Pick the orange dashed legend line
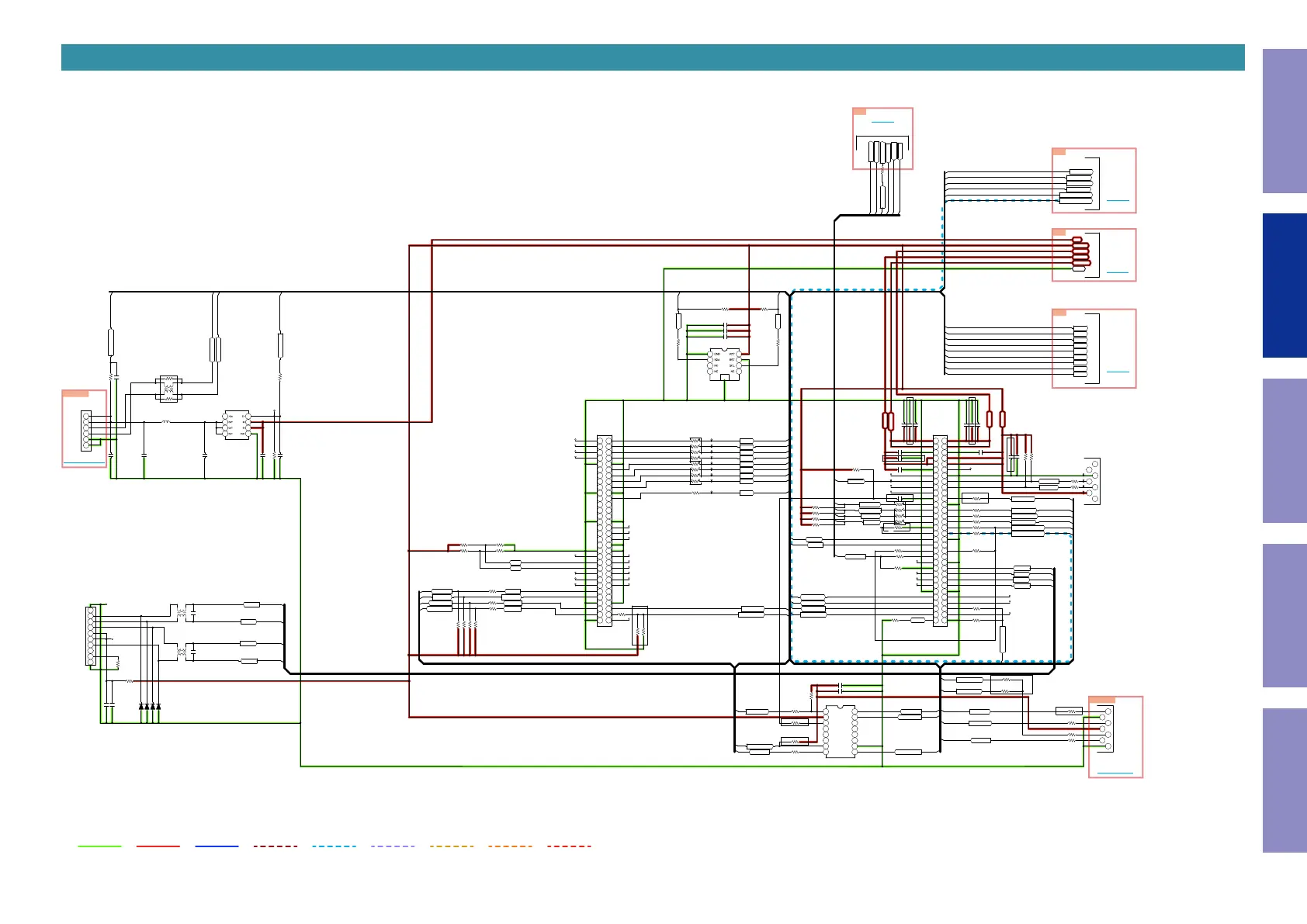This screenshot has width=1307, height=924. pyautogui.click(x=511, y=846)
